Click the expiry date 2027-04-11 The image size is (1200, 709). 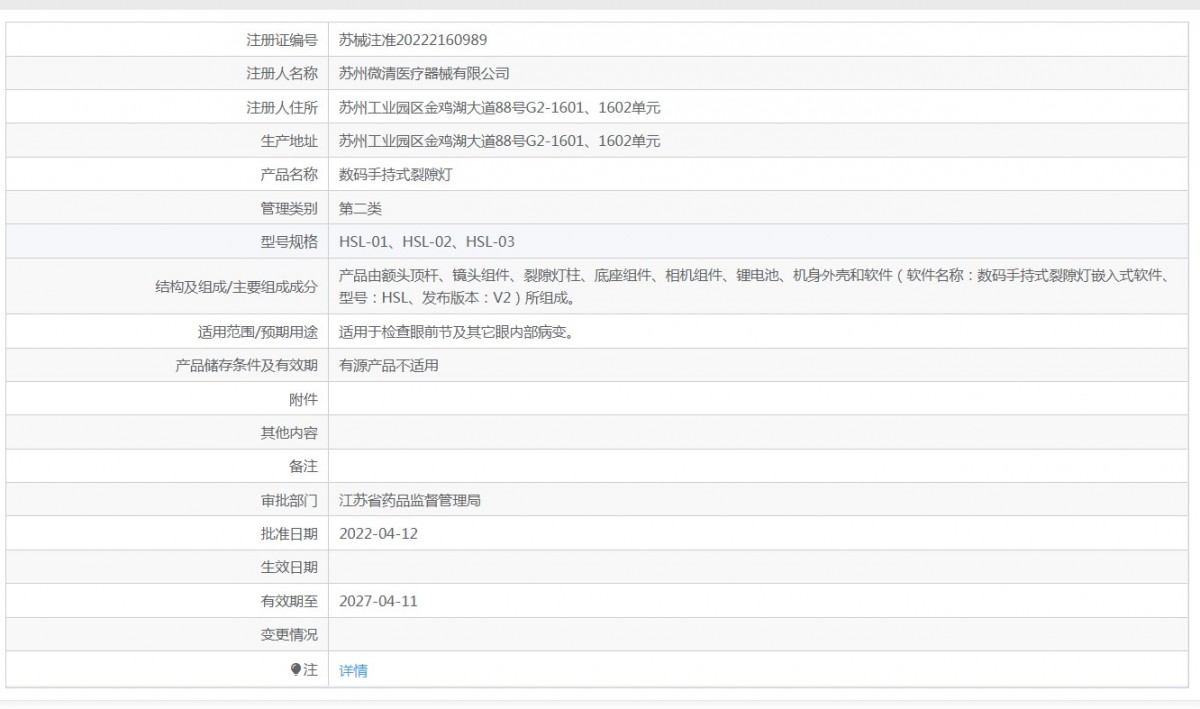click(x=379, y=602)
